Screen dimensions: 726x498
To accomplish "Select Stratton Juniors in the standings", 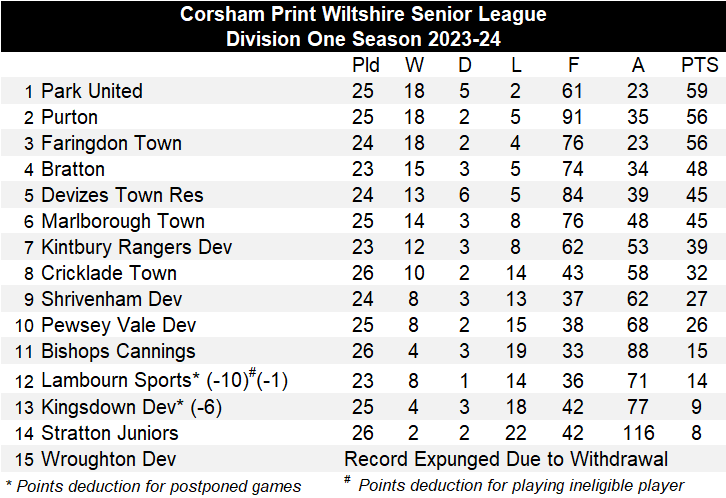I will [110, 433].
